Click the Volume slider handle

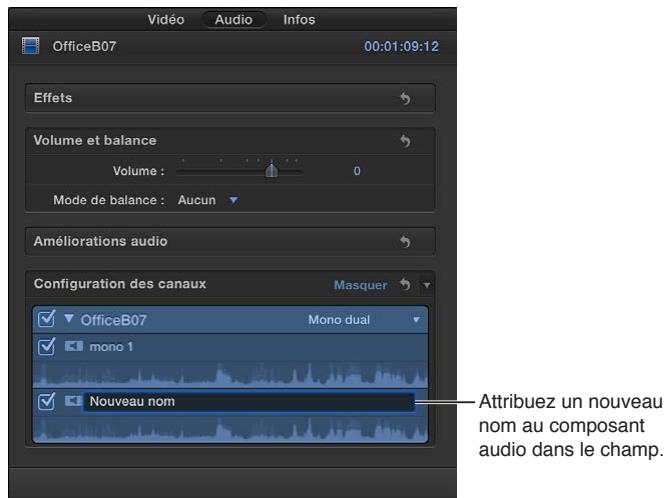[x=271, y=171]
